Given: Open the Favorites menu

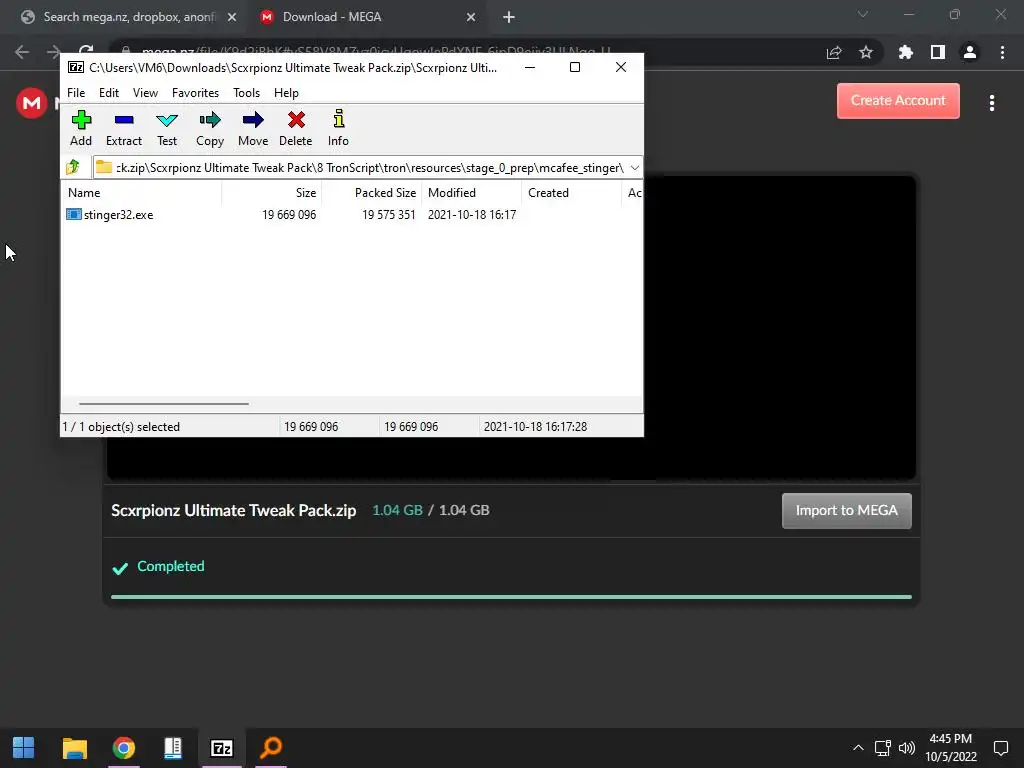Looking at the screenshot, I should [195, 93].
